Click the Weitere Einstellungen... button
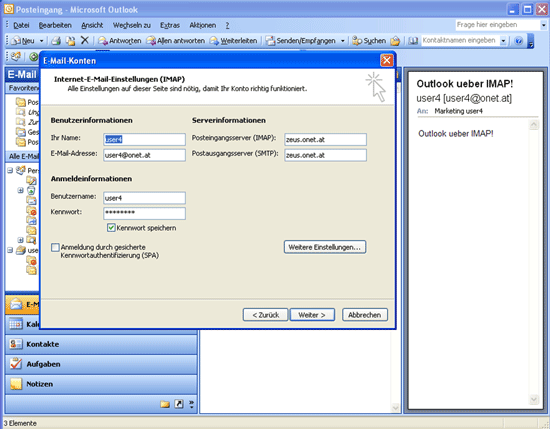550x429 pixels. (x=324, y=247)
